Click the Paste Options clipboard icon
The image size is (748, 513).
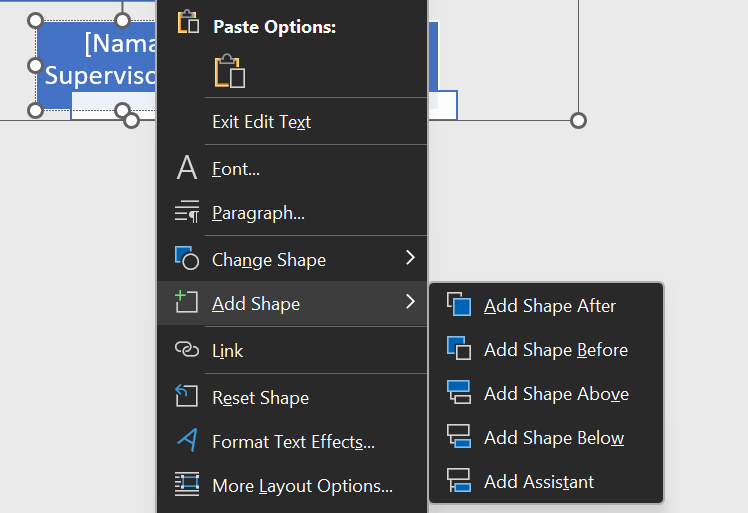tap(230, 72)
